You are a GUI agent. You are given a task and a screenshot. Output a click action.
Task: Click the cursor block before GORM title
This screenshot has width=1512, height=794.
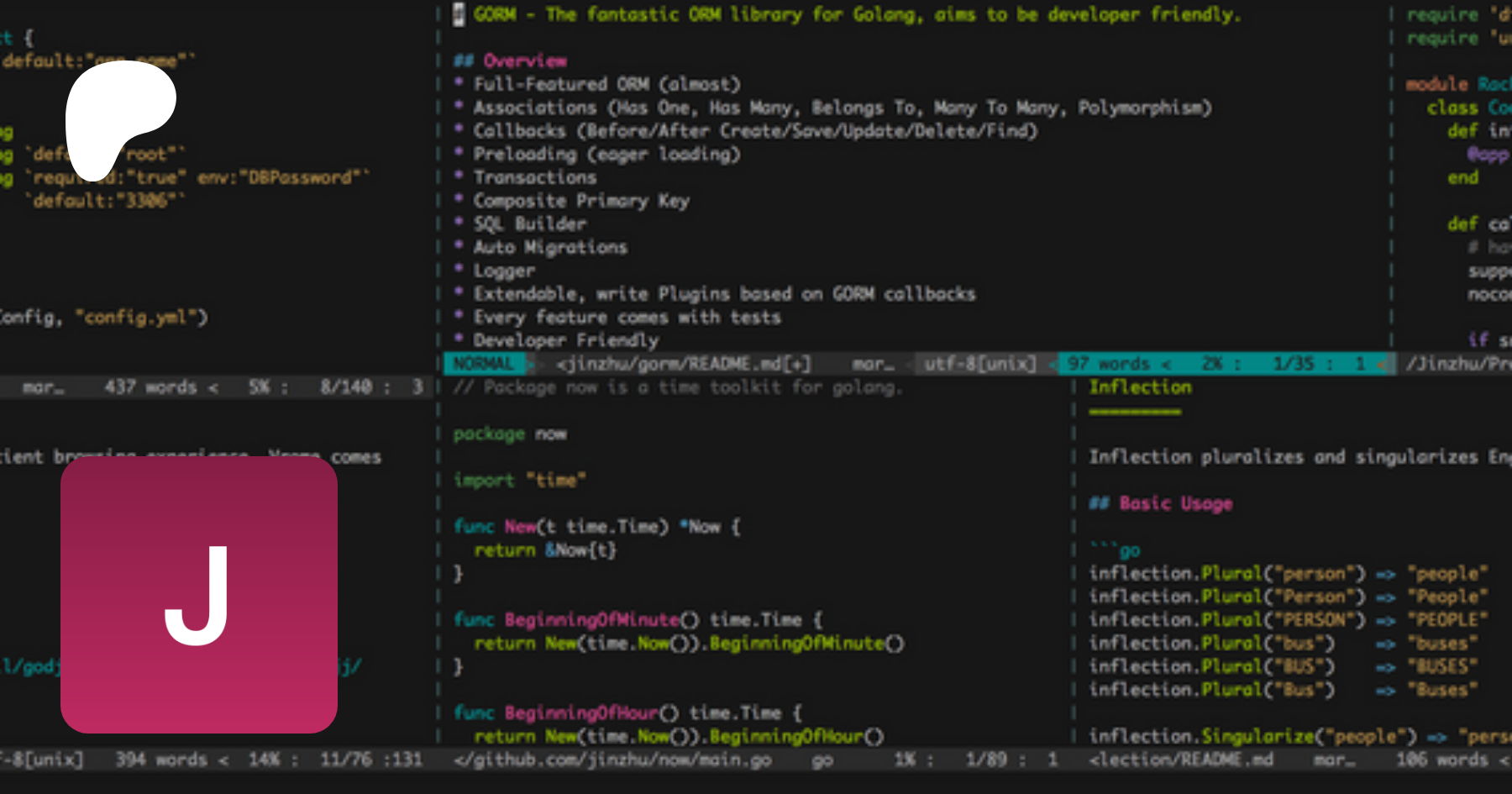coord(459,14)
